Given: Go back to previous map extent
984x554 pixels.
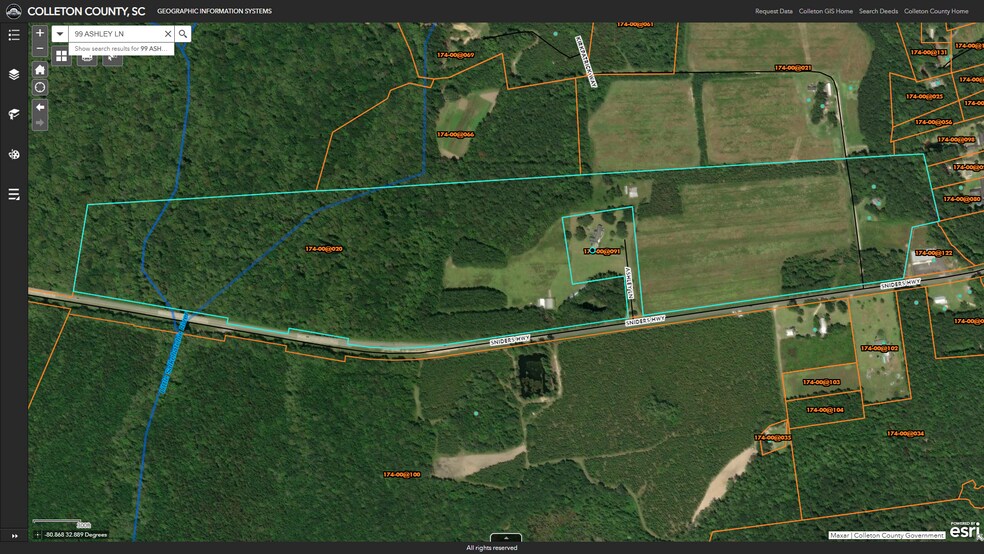Looking at the screenshot, I should (40, 106).
